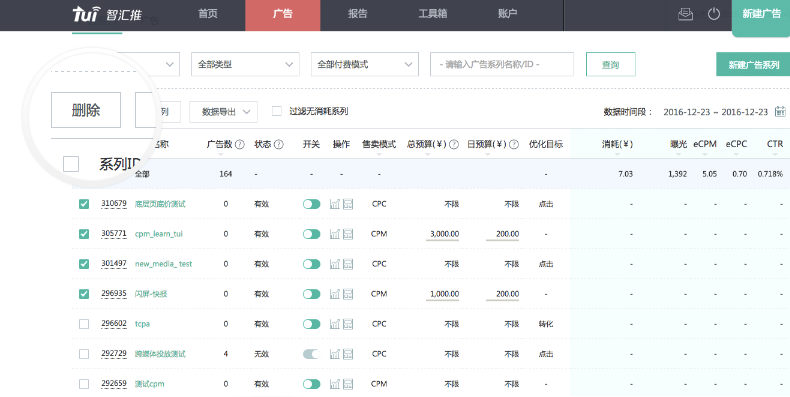The image size is (790, 397).
Task: Open the 工具箱 nav tab
Action: coord(433,14)
